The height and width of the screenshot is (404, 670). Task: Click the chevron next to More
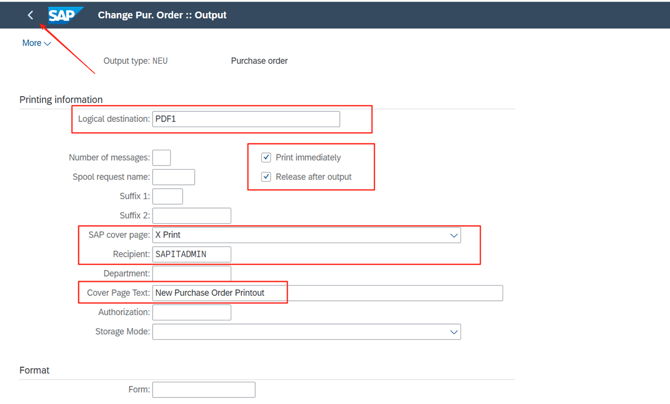47,44
